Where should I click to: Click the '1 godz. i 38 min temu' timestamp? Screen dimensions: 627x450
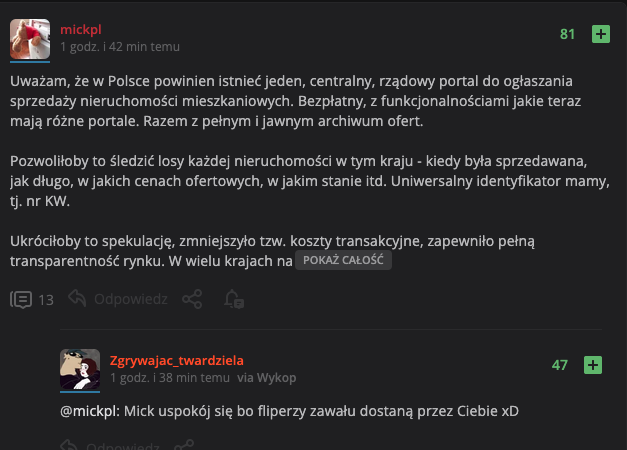[170, 378]
